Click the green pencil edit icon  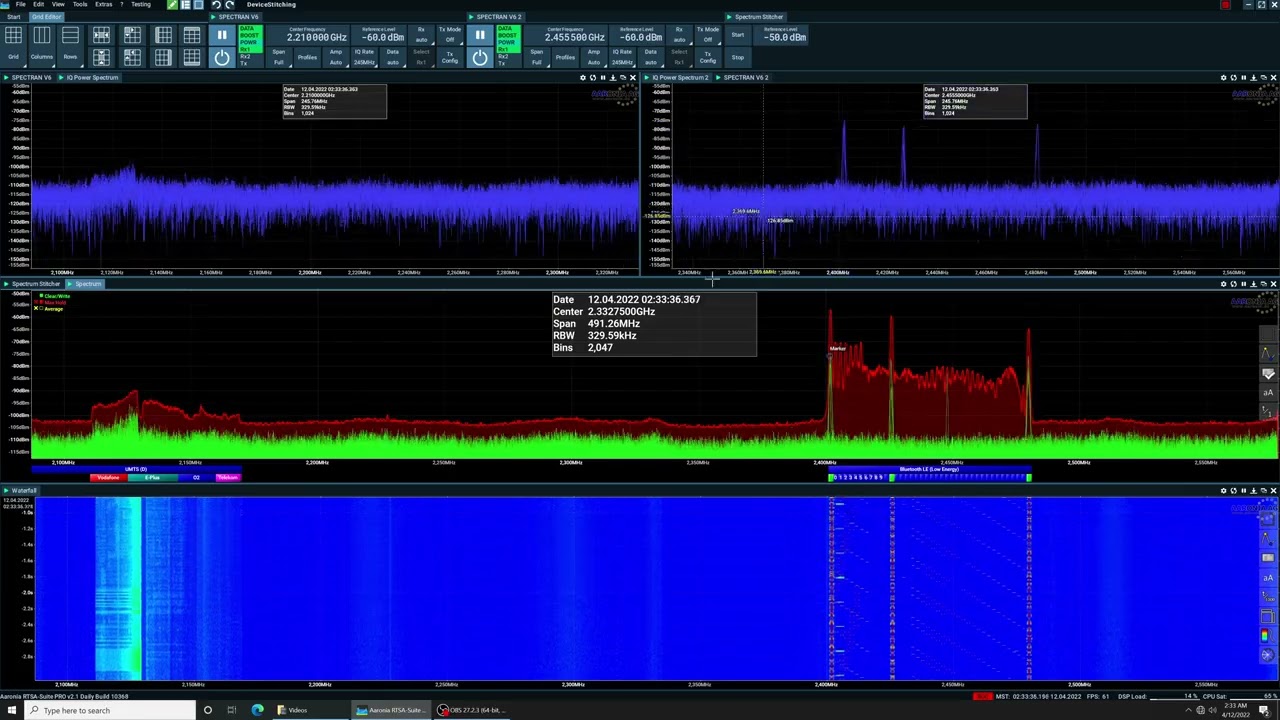(172, 5)
